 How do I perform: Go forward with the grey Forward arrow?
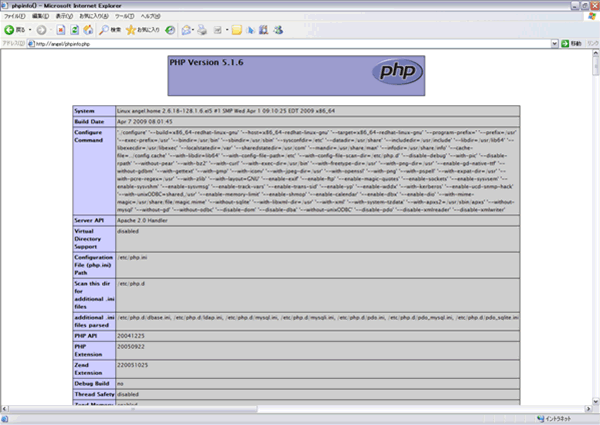coord(41,30)
